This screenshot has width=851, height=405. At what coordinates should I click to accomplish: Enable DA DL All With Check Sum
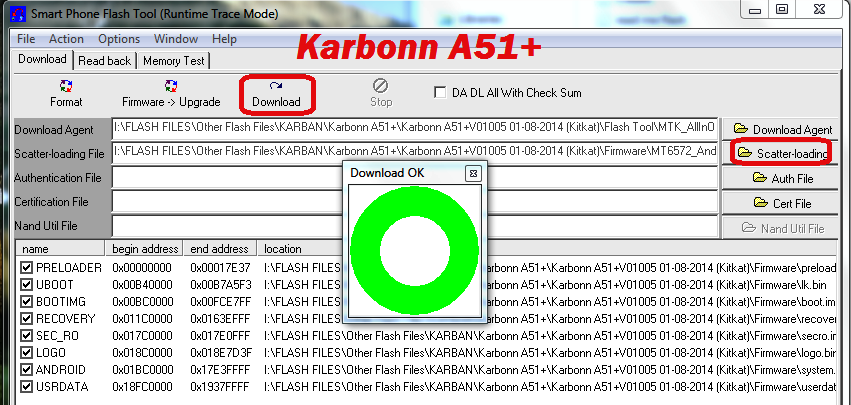point(440,93)
